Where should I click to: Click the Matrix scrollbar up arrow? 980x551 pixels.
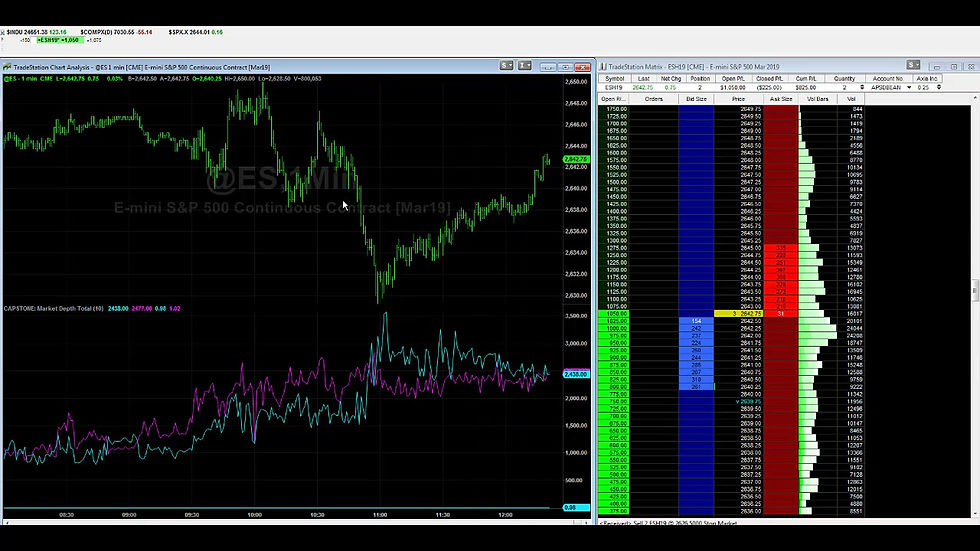pos(976,98)
